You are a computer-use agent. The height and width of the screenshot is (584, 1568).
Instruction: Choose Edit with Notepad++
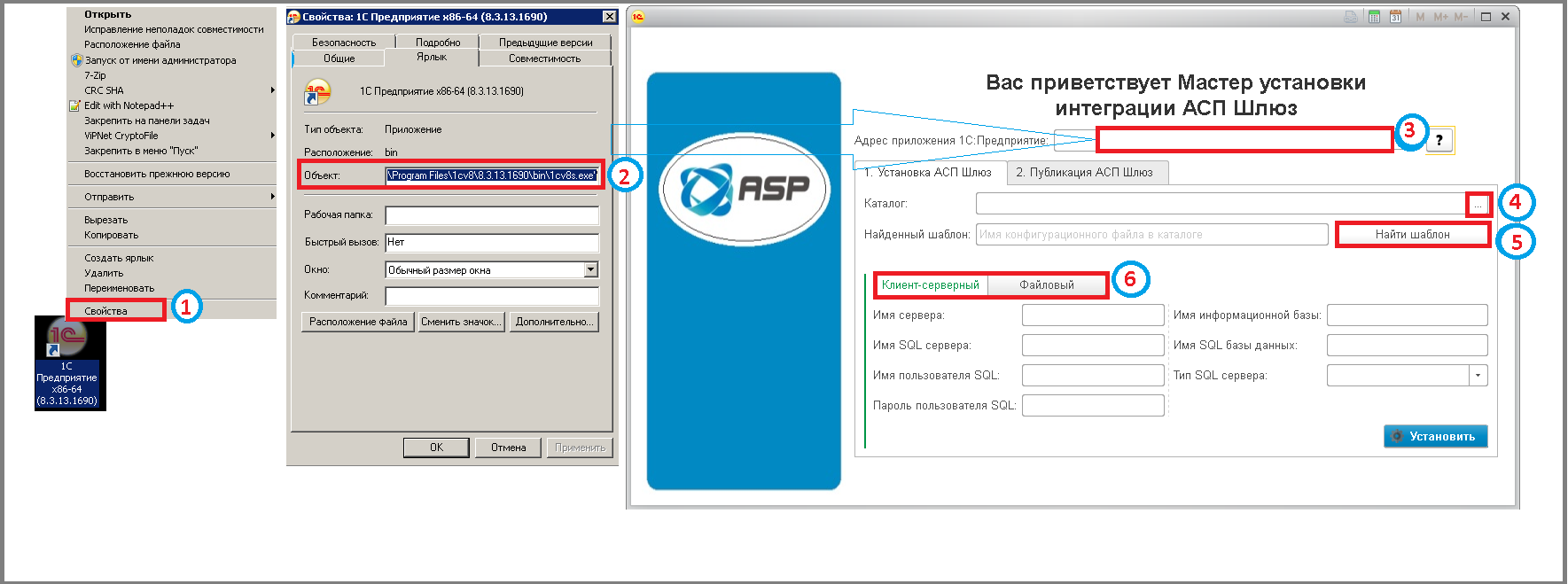point(129,105)
